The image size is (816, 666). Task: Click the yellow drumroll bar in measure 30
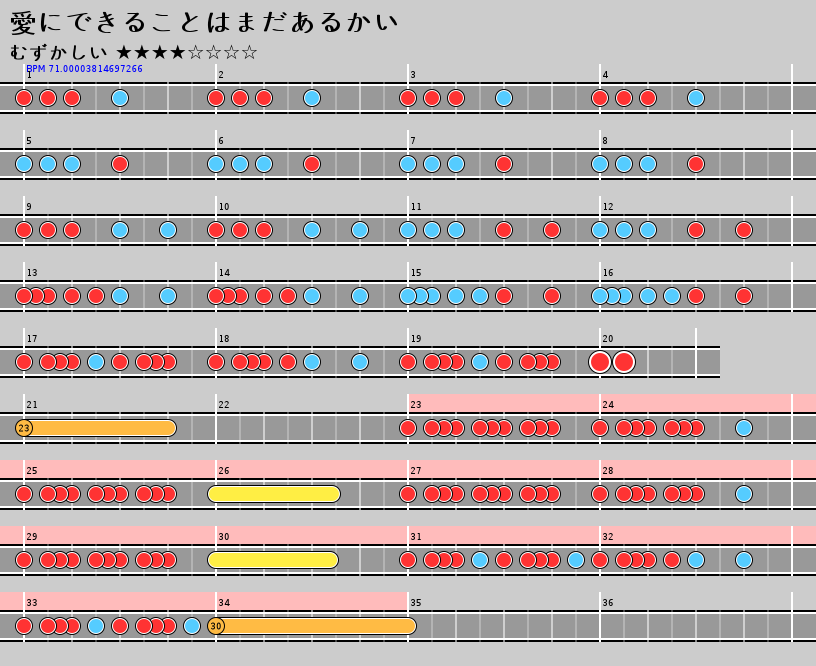coord(273,560)
